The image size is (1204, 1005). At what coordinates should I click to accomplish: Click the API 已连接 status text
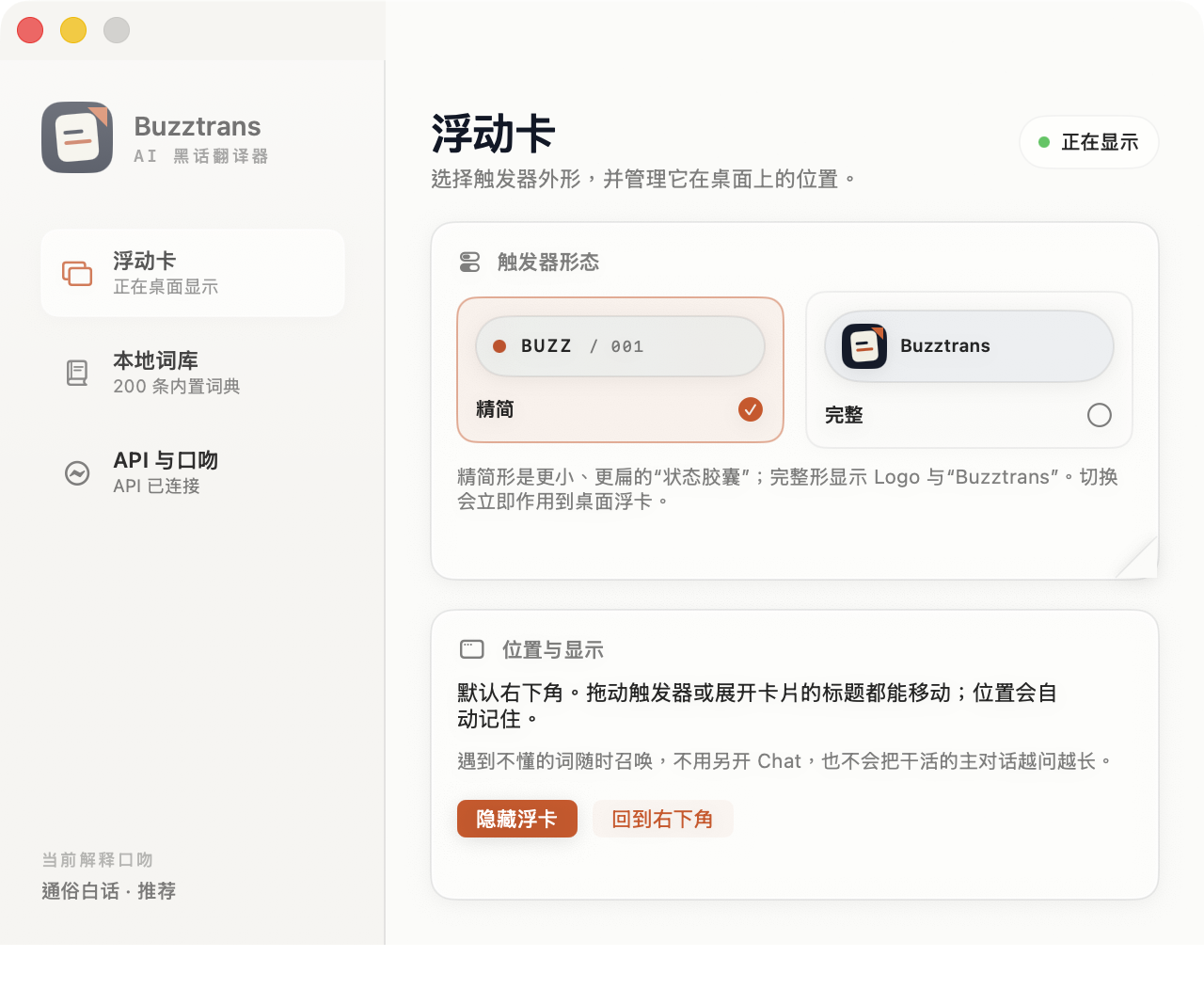click(157, 486)
